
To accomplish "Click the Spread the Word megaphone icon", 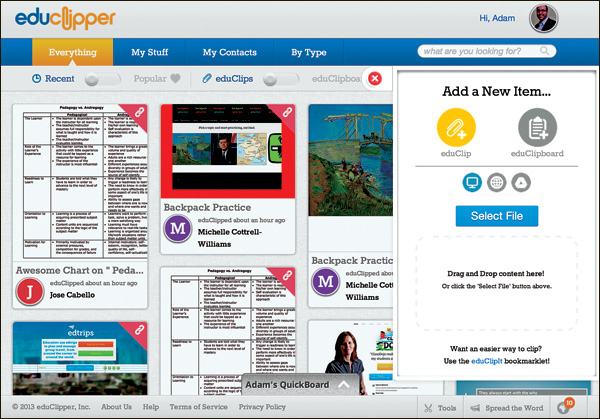I will [x=475, y=408].
